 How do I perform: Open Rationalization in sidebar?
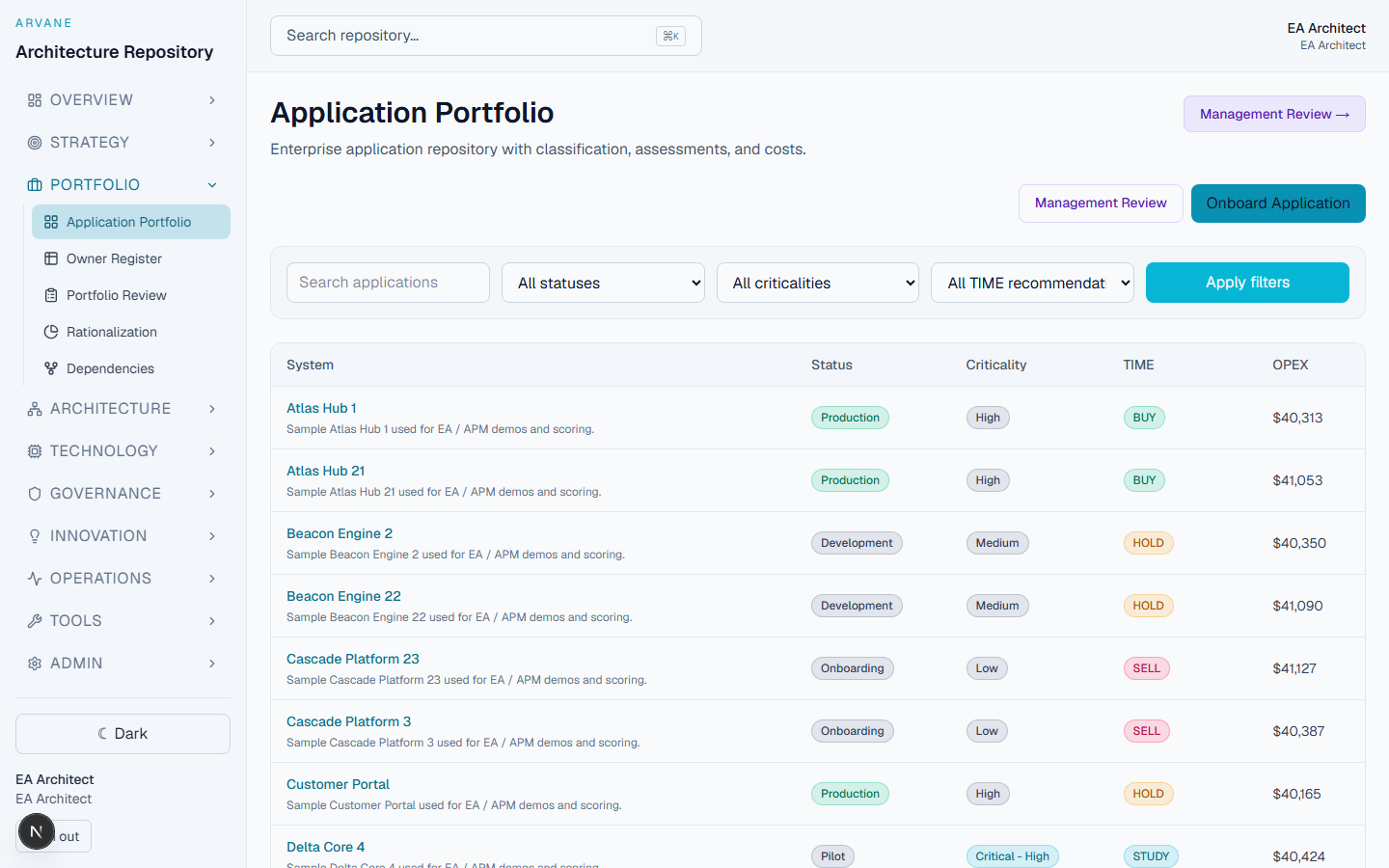pyautogui.click(x=131, y=332)
